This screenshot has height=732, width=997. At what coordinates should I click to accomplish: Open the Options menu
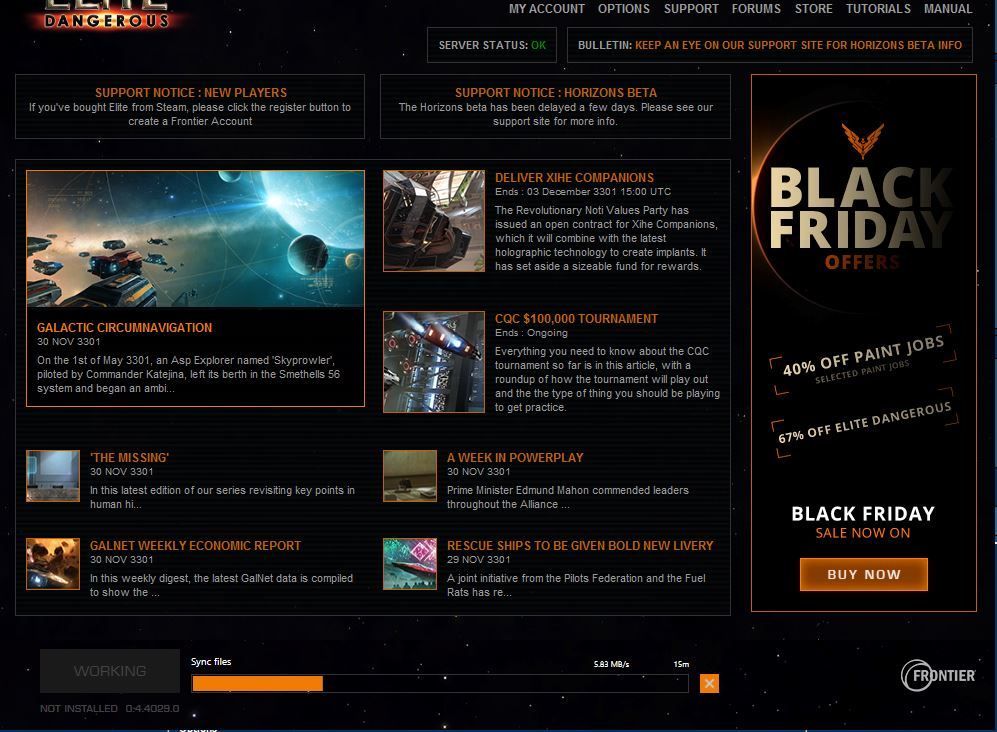[x=624, y=9]
